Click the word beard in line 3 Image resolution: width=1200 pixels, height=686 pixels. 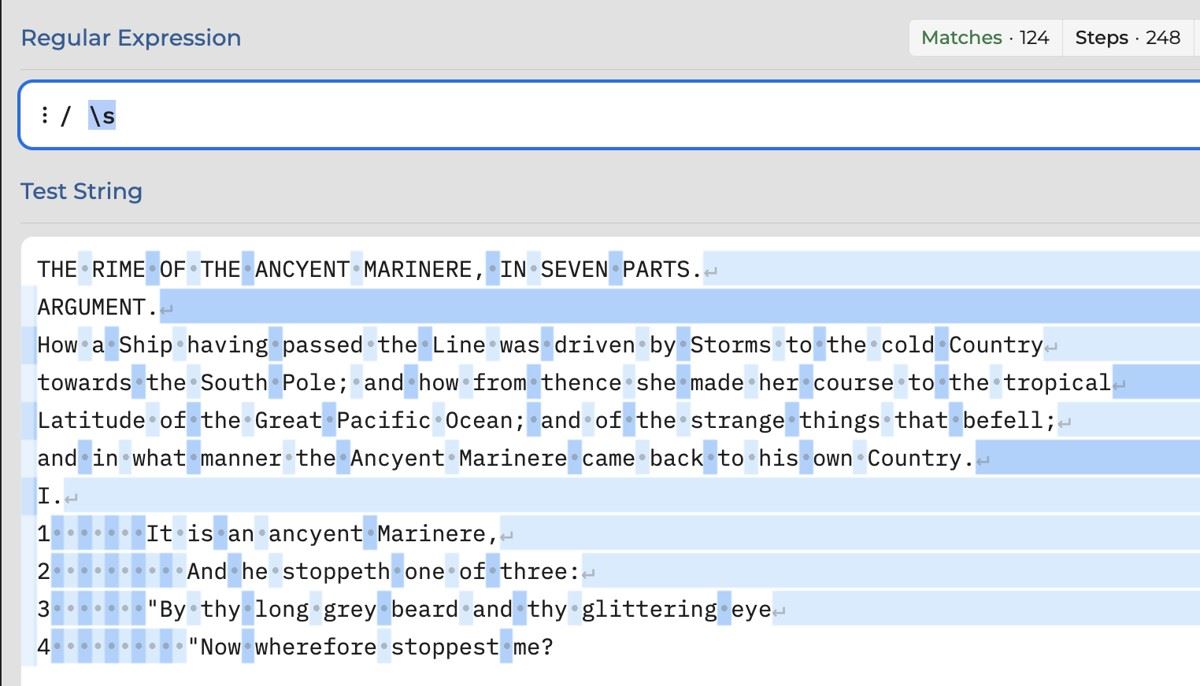coord(425,609)
